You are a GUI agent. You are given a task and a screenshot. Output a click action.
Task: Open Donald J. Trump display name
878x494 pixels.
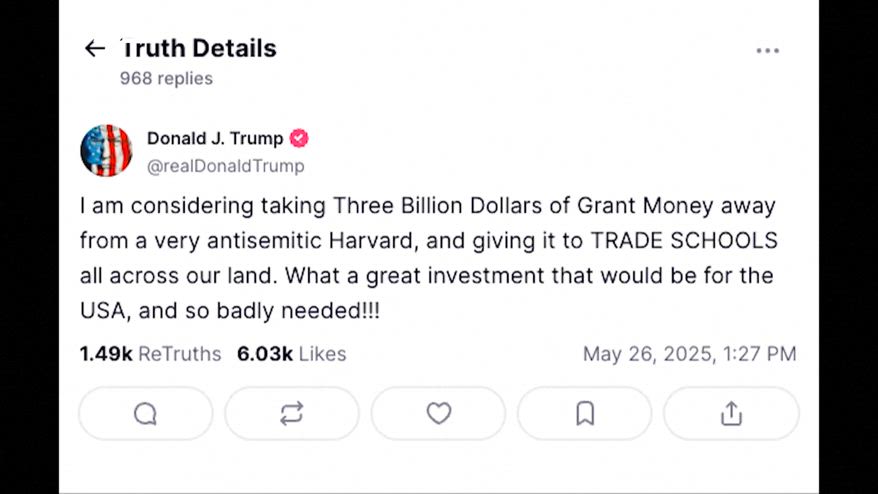pos(215,139)
